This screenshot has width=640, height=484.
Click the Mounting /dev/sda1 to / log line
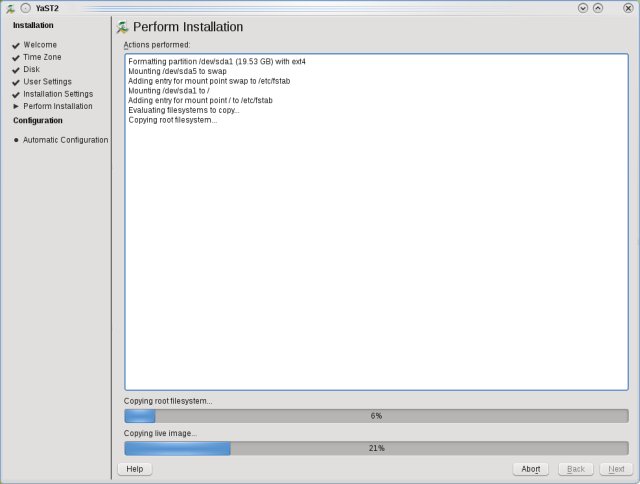(x=169, y=91)
